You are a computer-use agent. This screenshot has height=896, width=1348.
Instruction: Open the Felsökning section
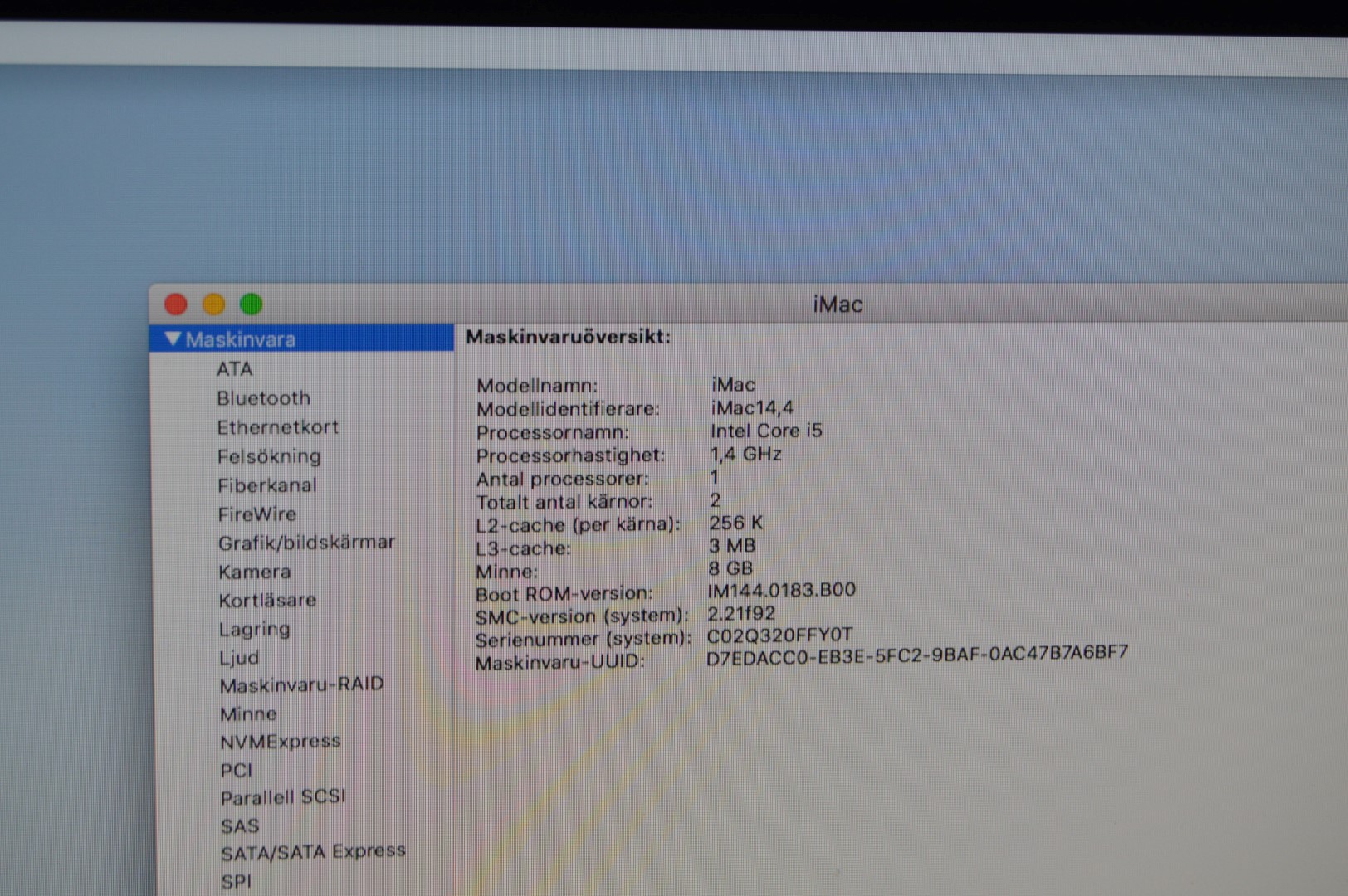pos(269,456)
